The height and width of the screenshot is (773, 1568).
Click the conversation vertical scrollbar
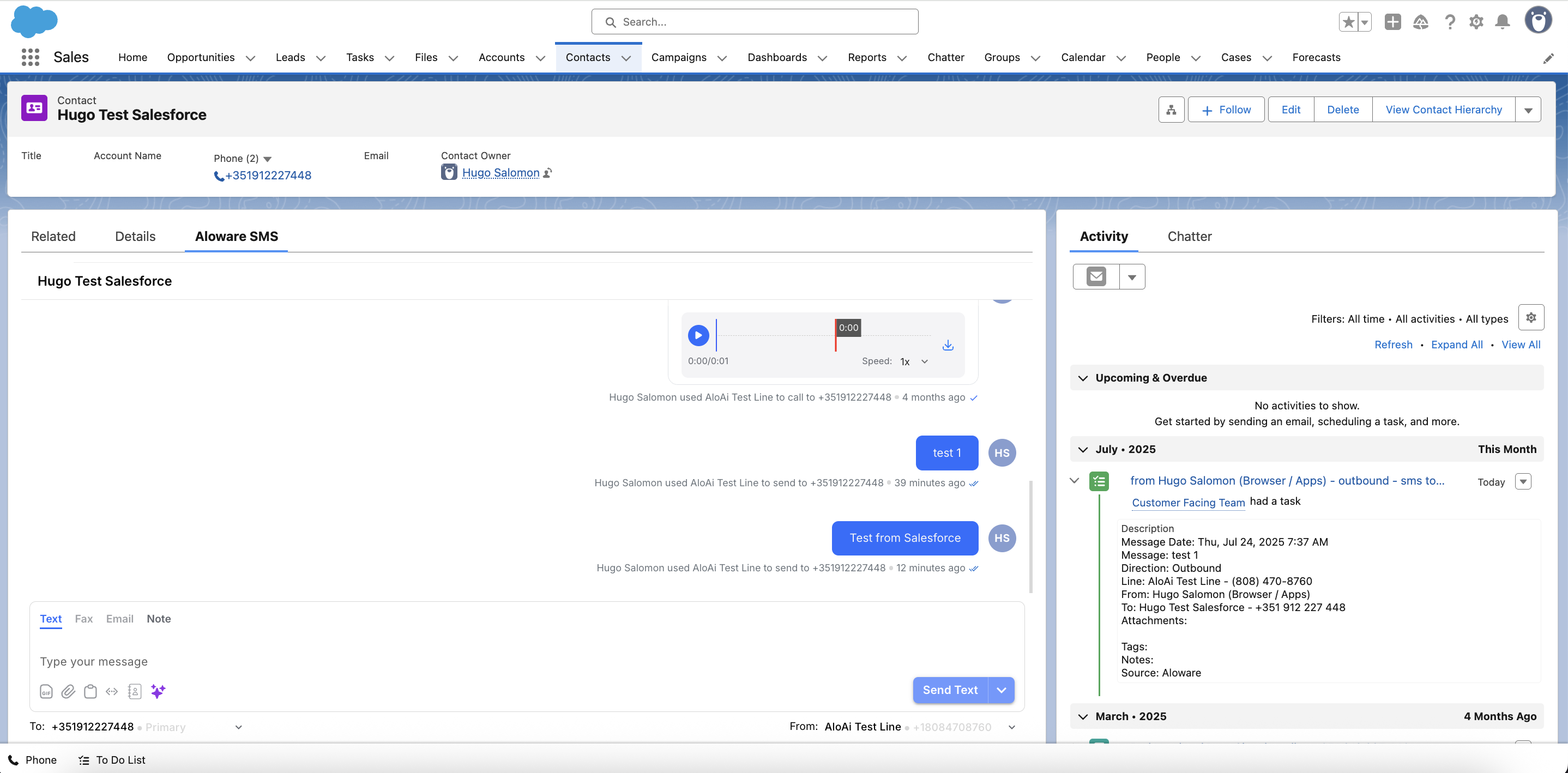click(x=1030, y=537)
